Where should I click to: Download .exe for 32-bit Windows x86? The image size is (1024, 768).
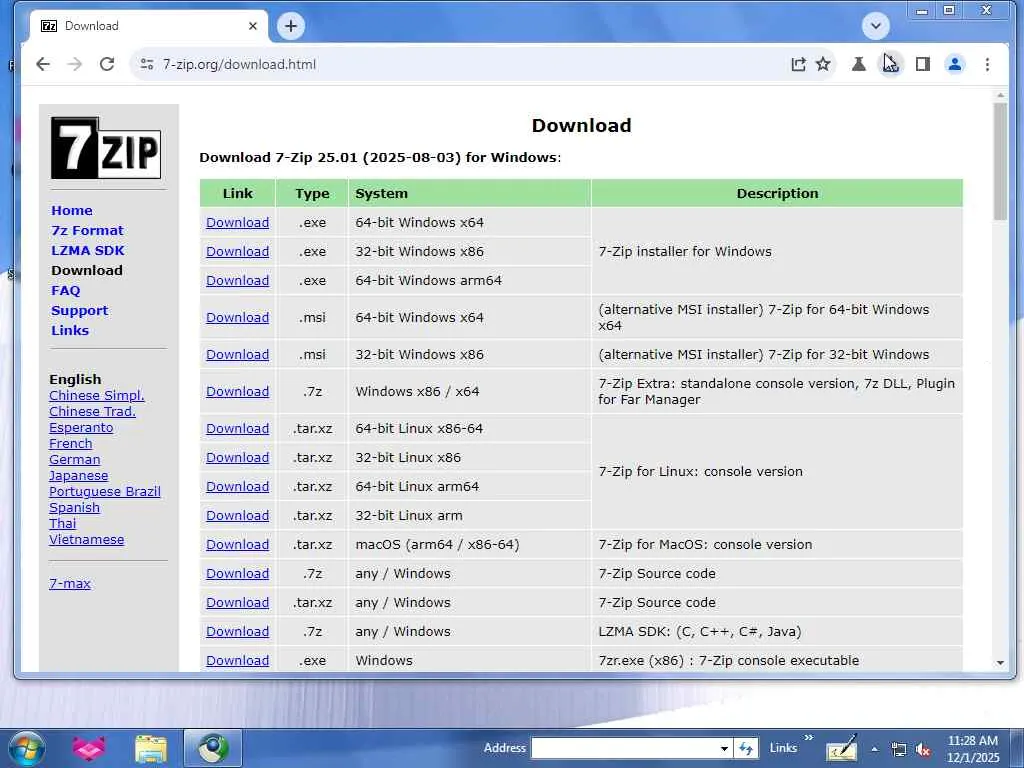pos(238,251)
